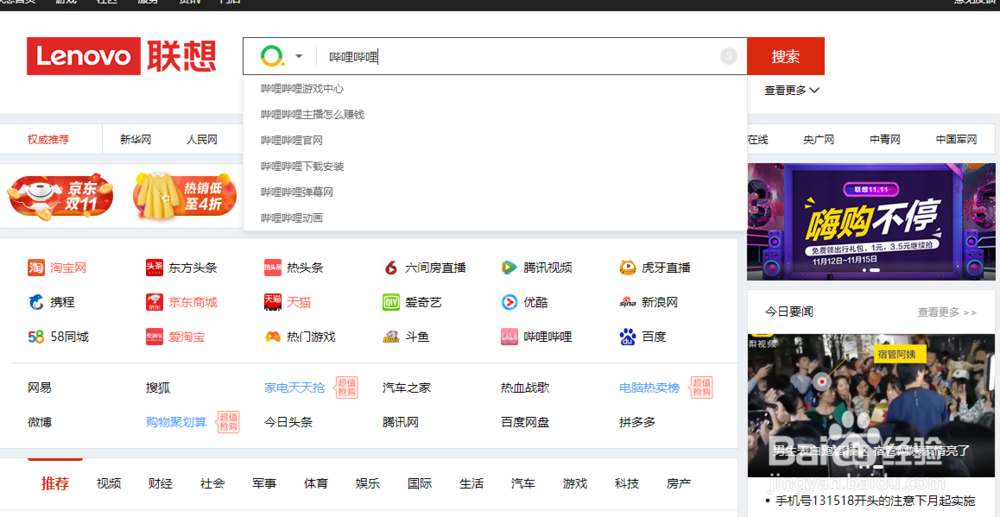Click the 京东商城 icon
Screen dimensions: 1000x517
click(154, 302)
